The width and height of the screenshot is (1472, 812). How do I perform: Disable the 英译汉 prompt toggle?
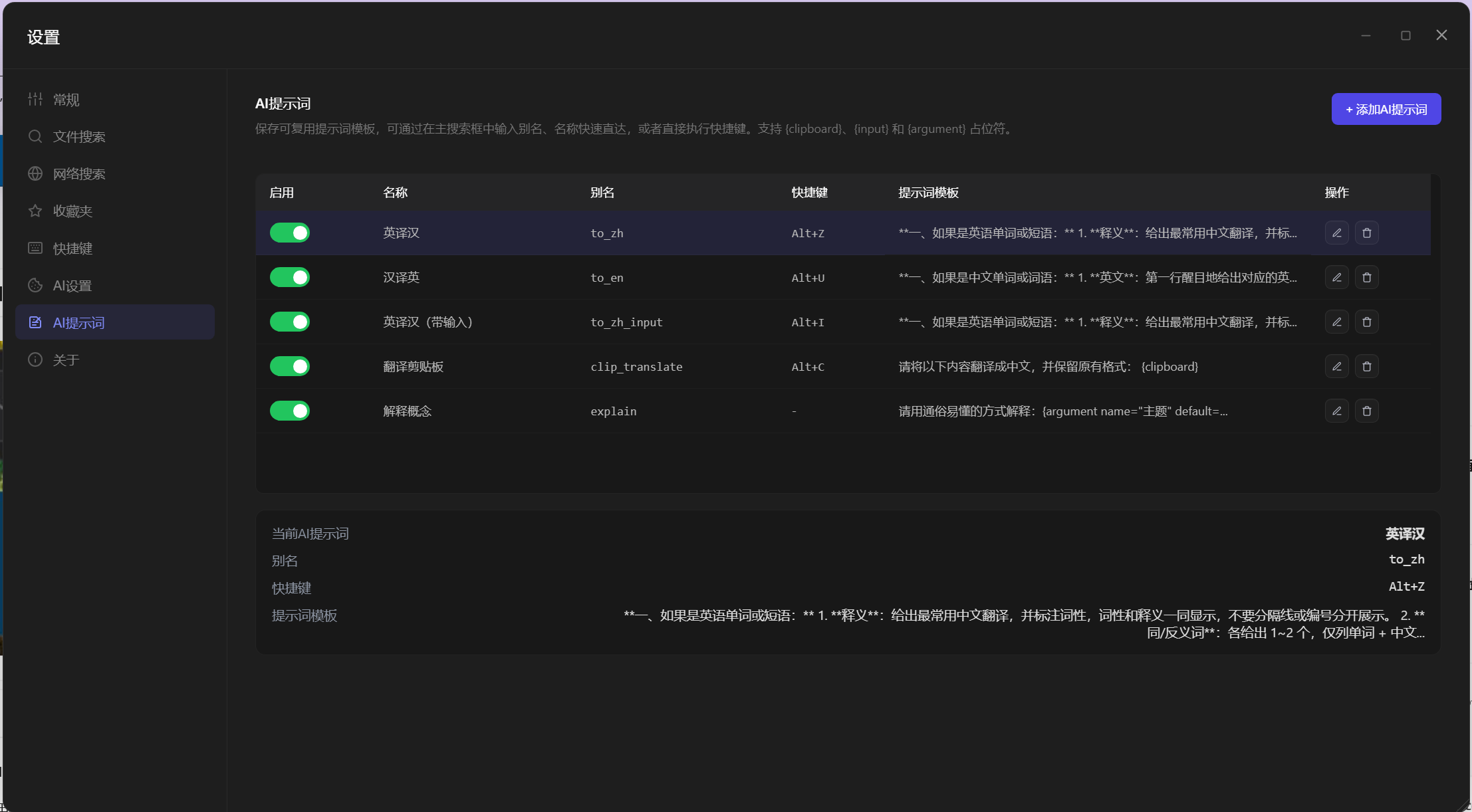(x=290, y=233)
